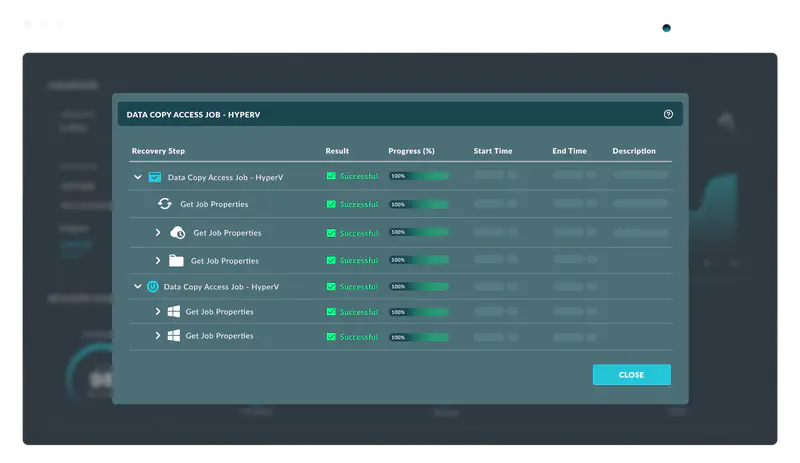Expand the cloud-clock Get Job Properties row
This screenshot has width=800, height=463.
coord(158,232)
